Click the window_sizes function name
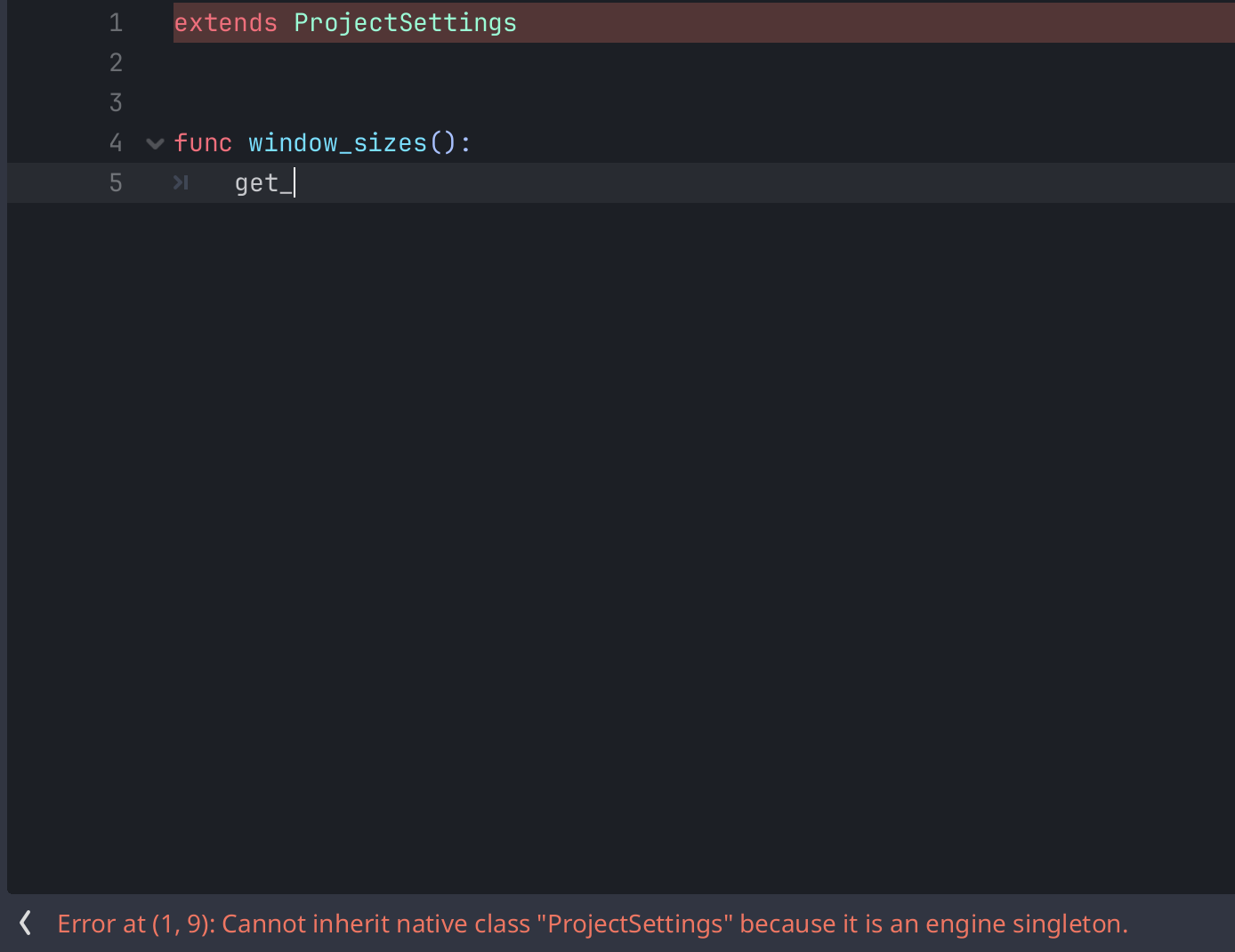The height and width of the screenshot is (952, 1235). [x=337, y=142]
